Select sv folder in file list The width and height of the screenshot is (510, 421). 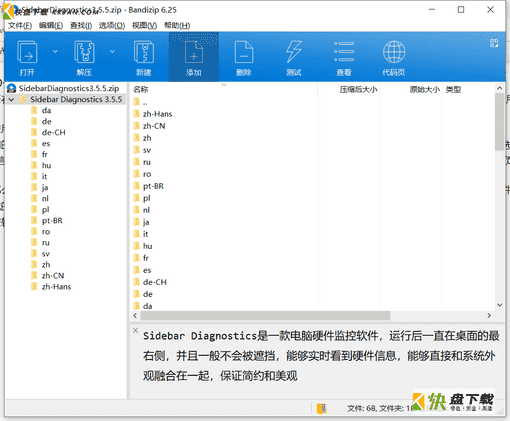point(147,150)
